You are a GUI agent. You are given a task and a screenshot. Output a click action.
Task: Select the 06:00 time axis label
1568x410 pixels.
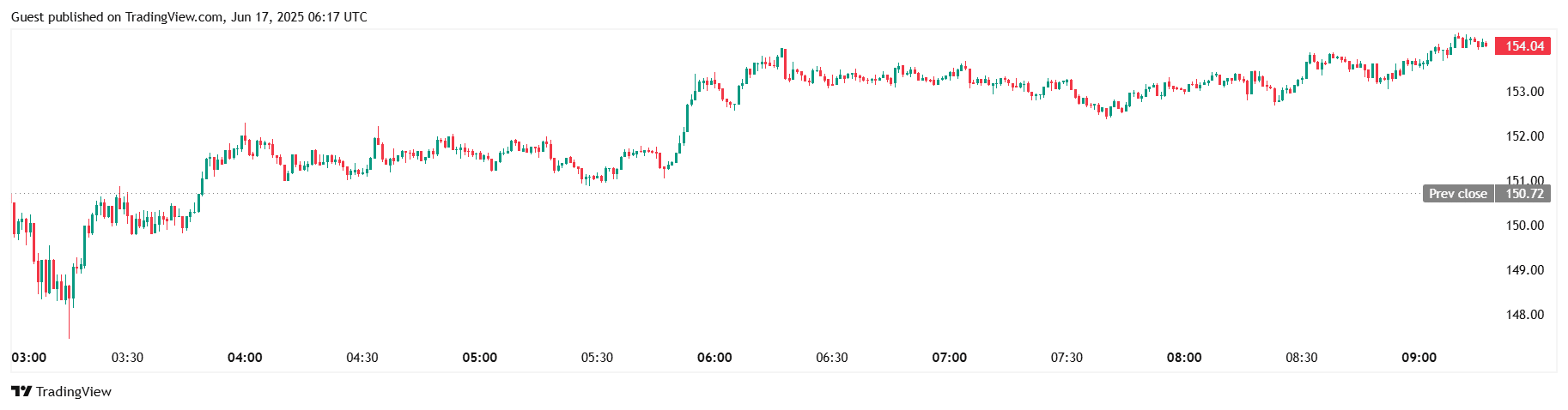(714, 358)
